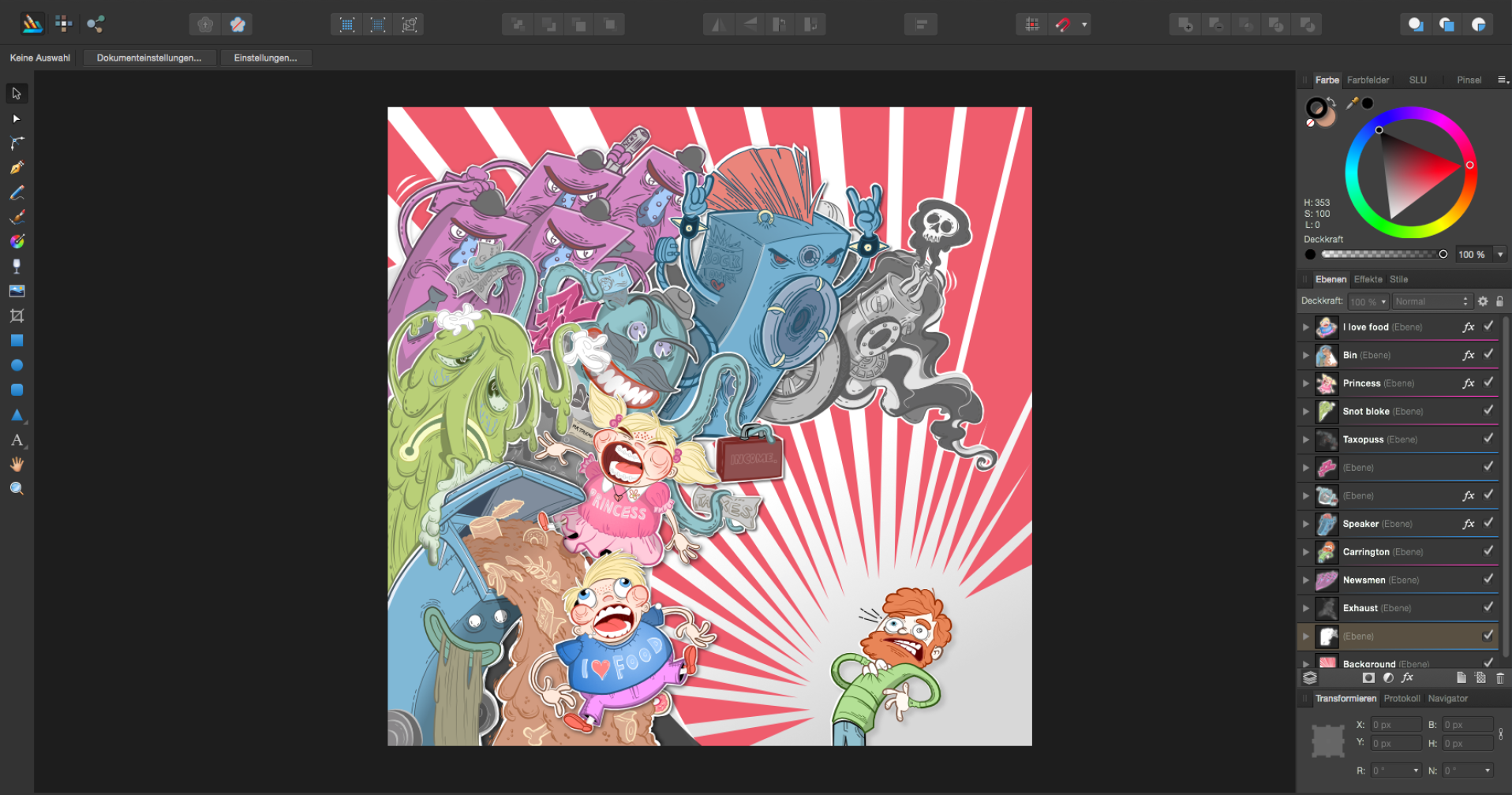Hide the I love food layer
Screen dimensions: 1512x795
(1488, 326)
